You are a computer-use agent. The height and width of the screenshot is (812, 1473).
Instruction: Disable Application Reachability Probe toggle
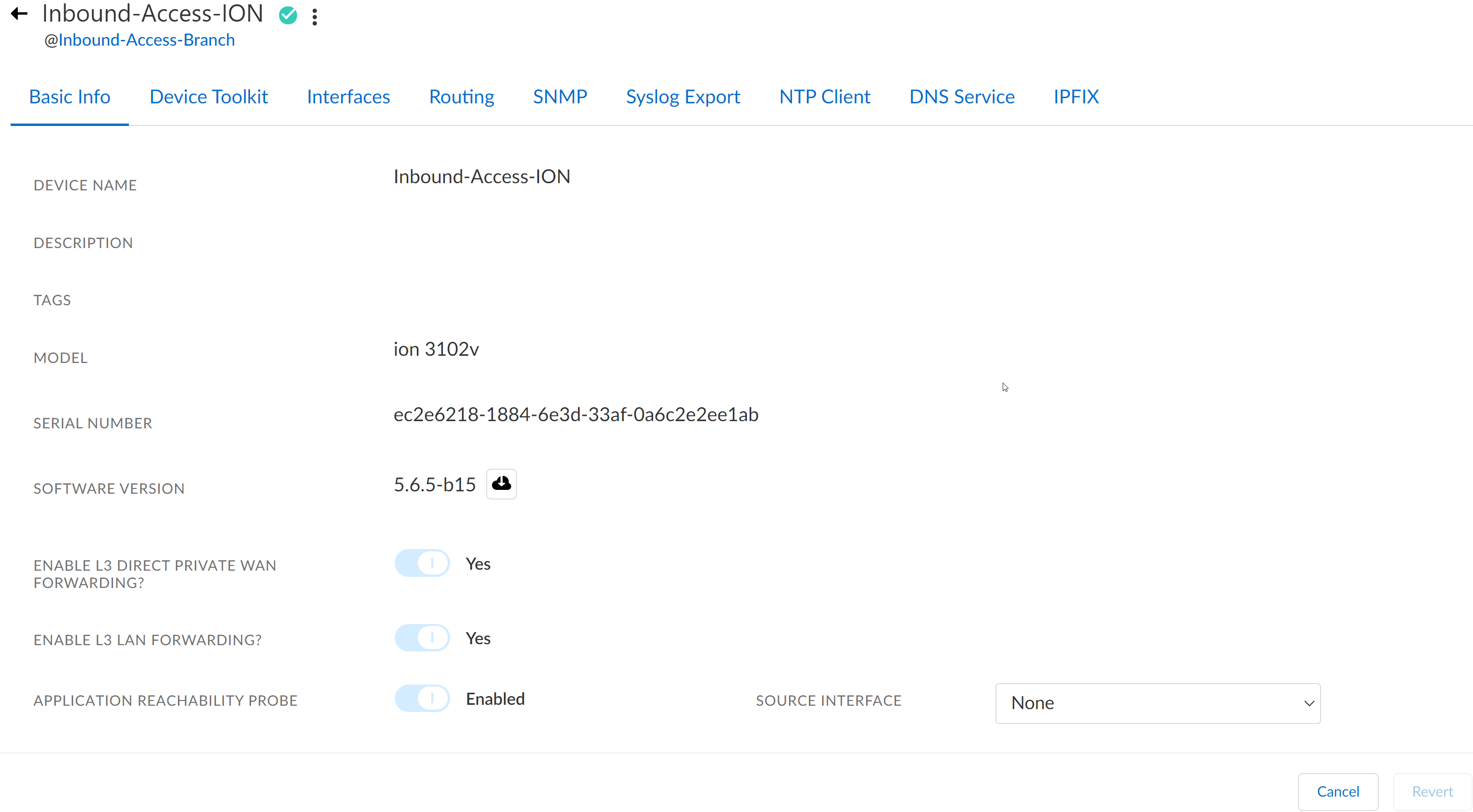422,699
